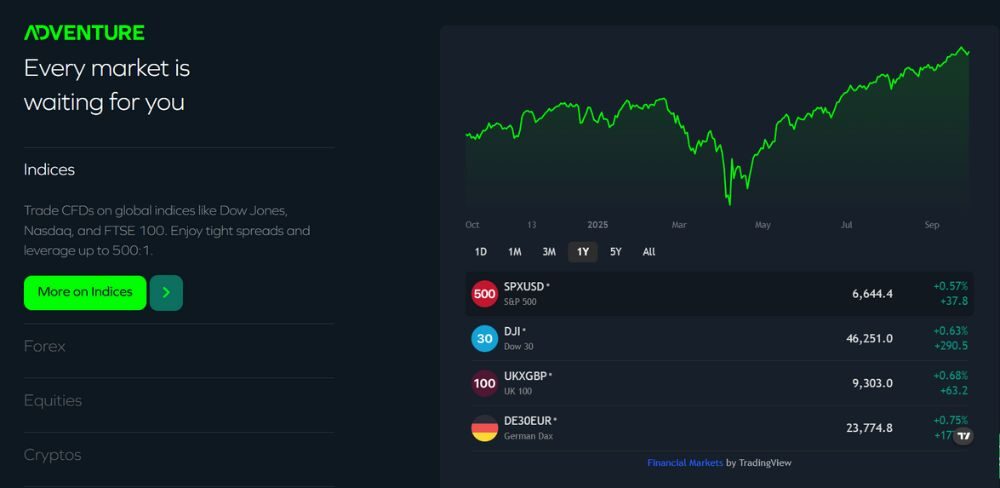The width and height of the screenshot is (1000, 488).
Task: Select the 3M time range
Action: pos(549,252)
